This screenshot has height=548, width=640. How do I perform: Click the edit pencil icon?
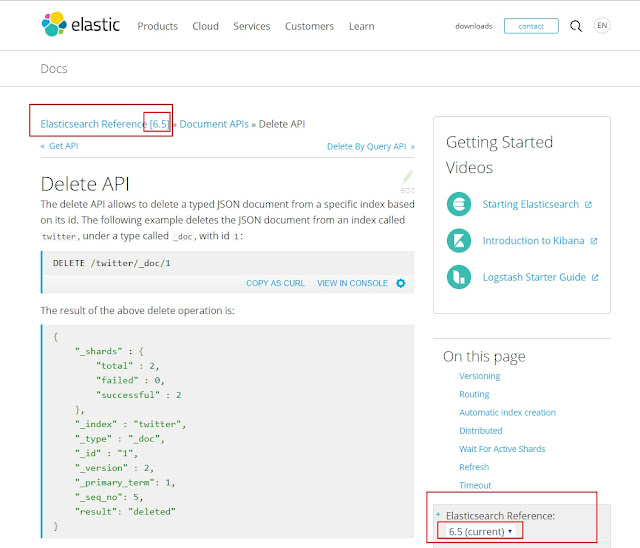[407, 179]
